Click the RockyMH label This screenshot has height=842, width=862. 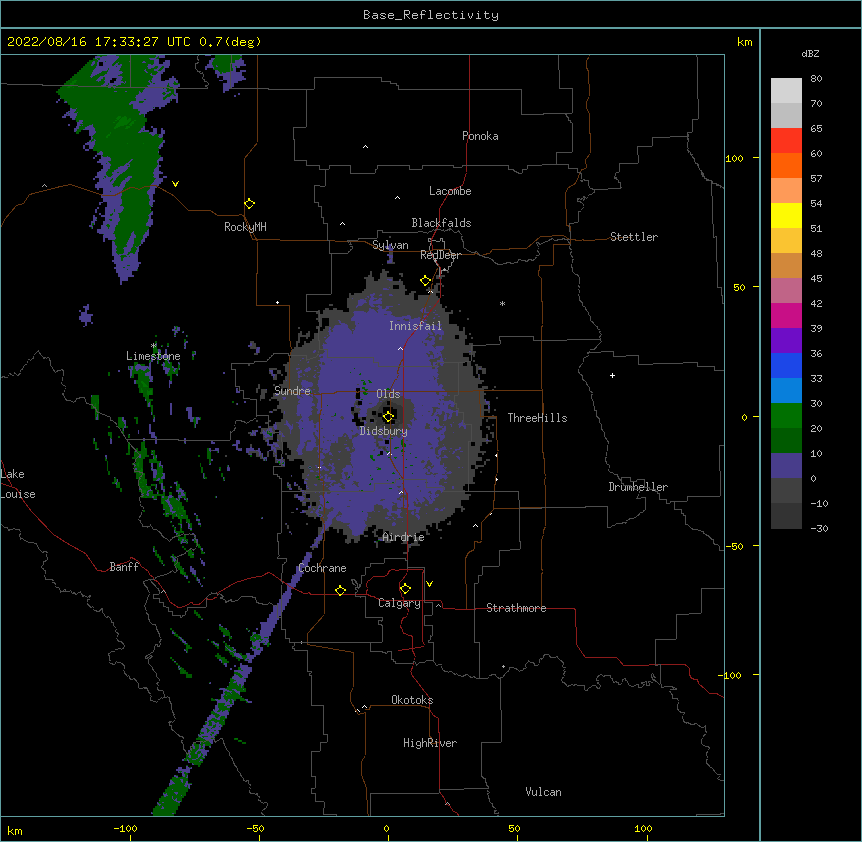tap(245, 227)
